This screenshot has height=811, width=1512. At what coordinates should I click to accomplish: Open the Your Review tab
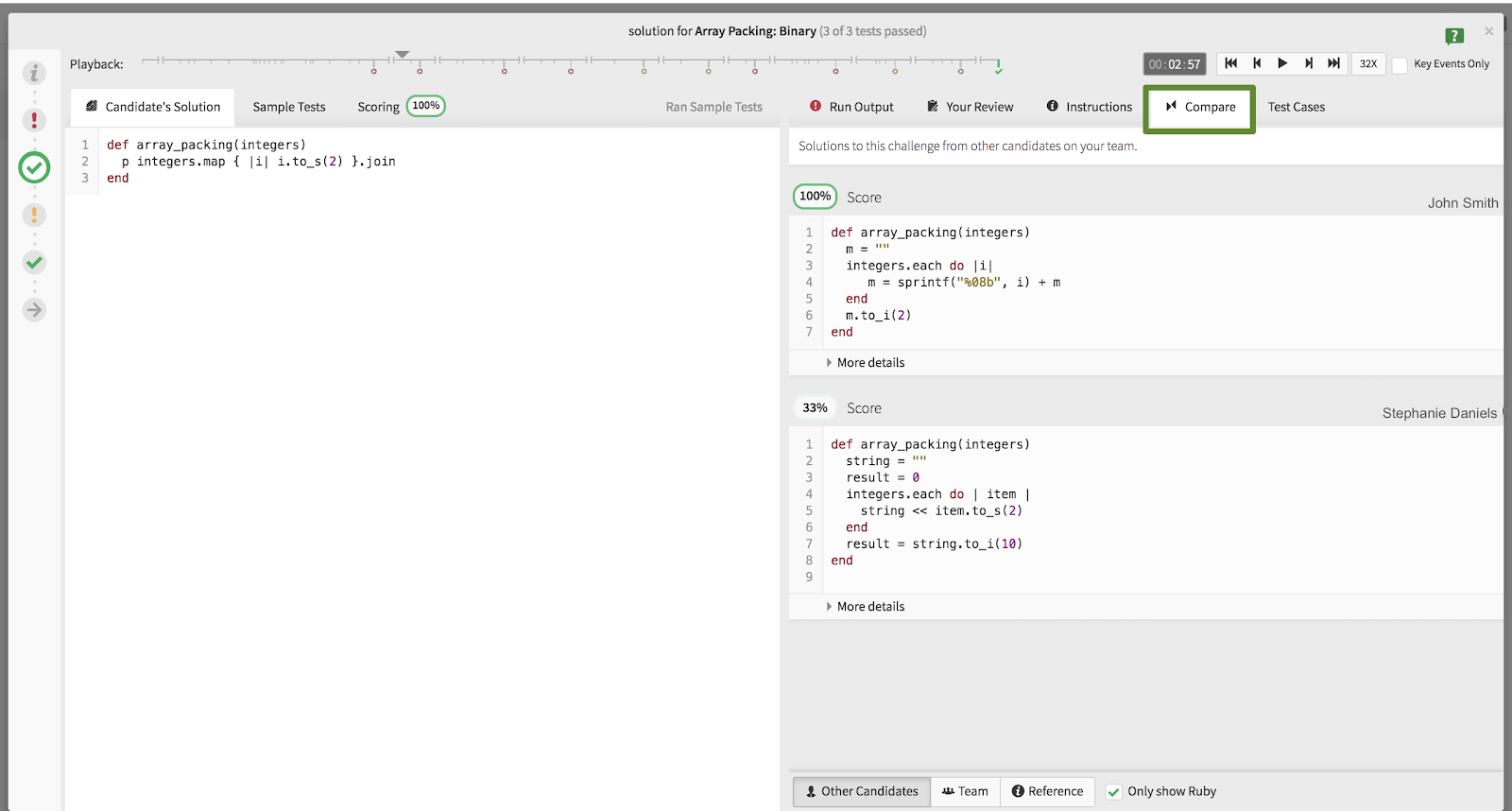(x=970, y=107)
